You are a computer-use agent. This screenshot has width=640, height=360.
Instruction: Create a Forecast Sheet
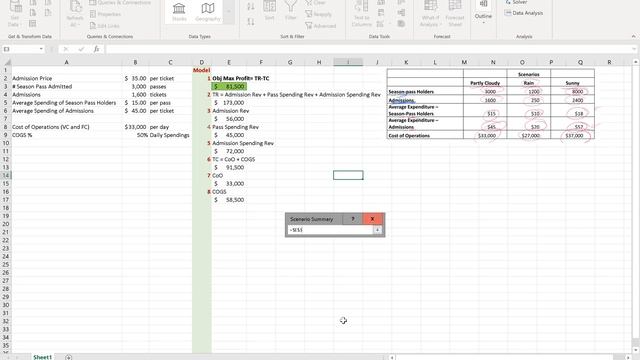tap(455, 13)
